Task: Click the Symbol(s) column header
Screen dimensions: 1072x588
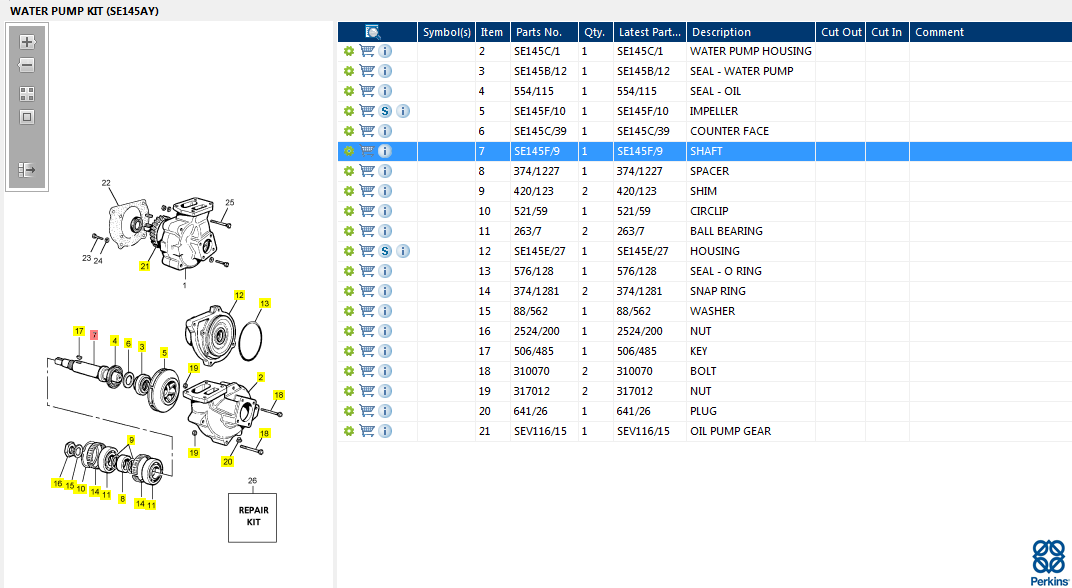Action: pos(446,32)
